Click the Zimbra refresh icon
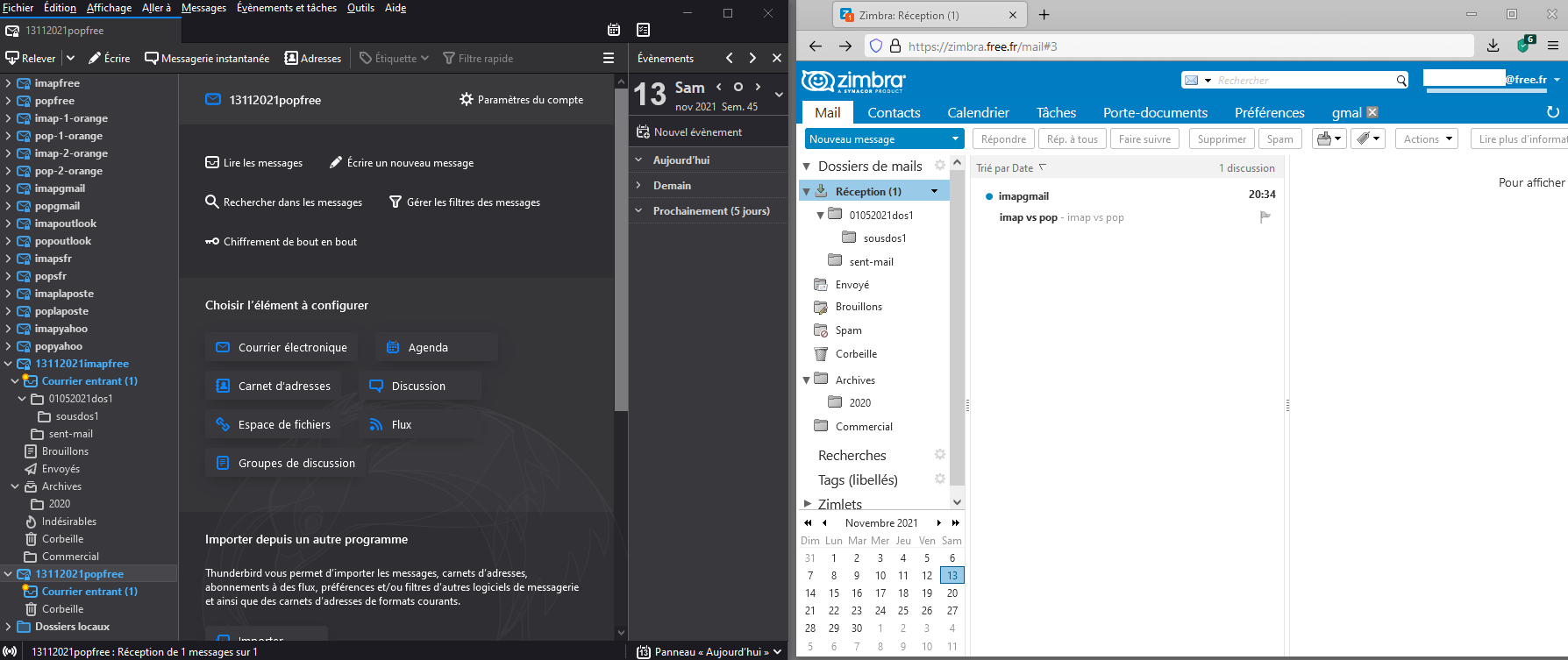1568x660 pixels. [1552, 112]
